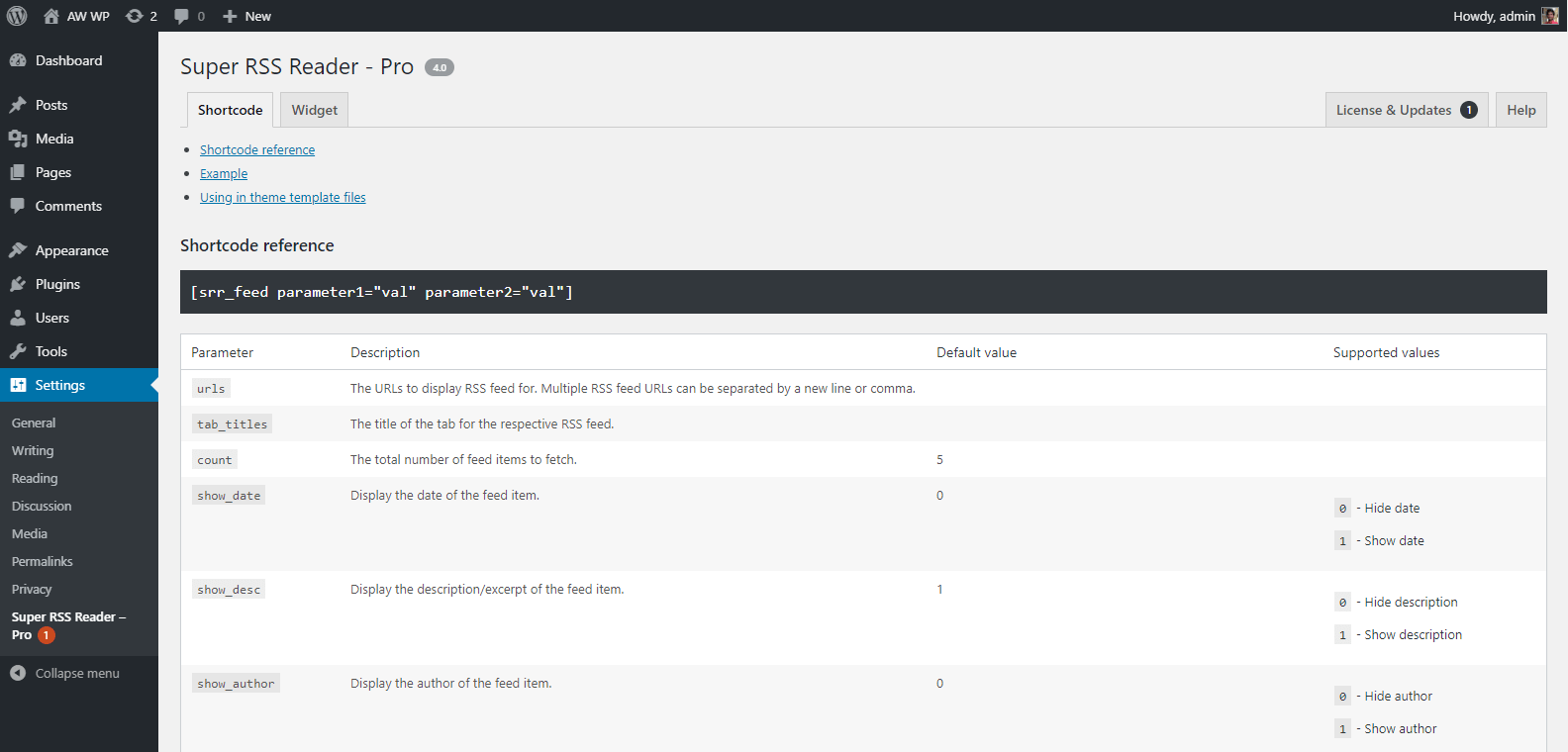Open Plugins menu in sidebar
Image resolution: width=1568 pixels, height=752 pixels.
57,284
